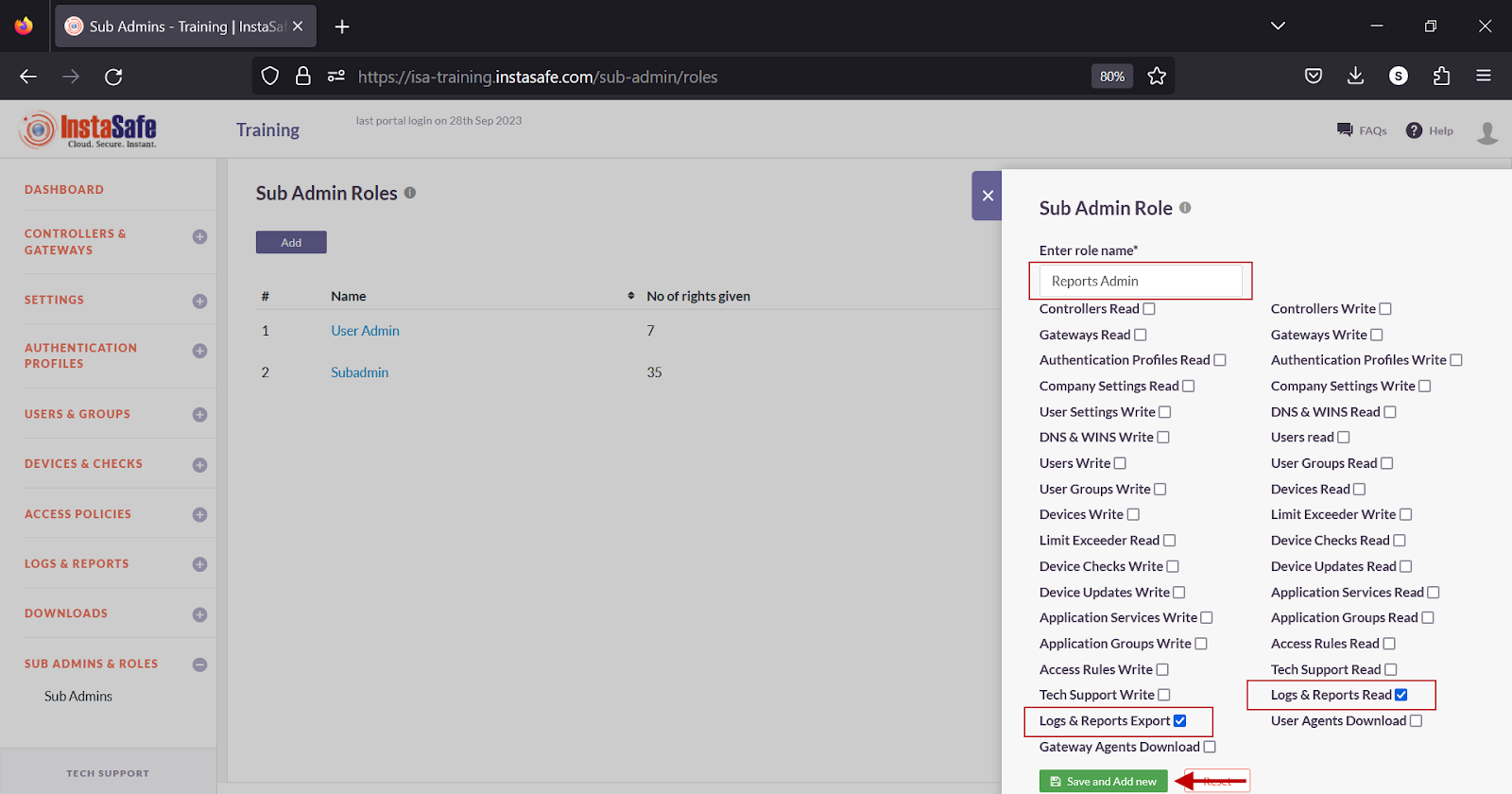Open the tracking protection shield icon
This screenshot has height=794, width=1512.
pyautogui.click(x=270, y=77)
